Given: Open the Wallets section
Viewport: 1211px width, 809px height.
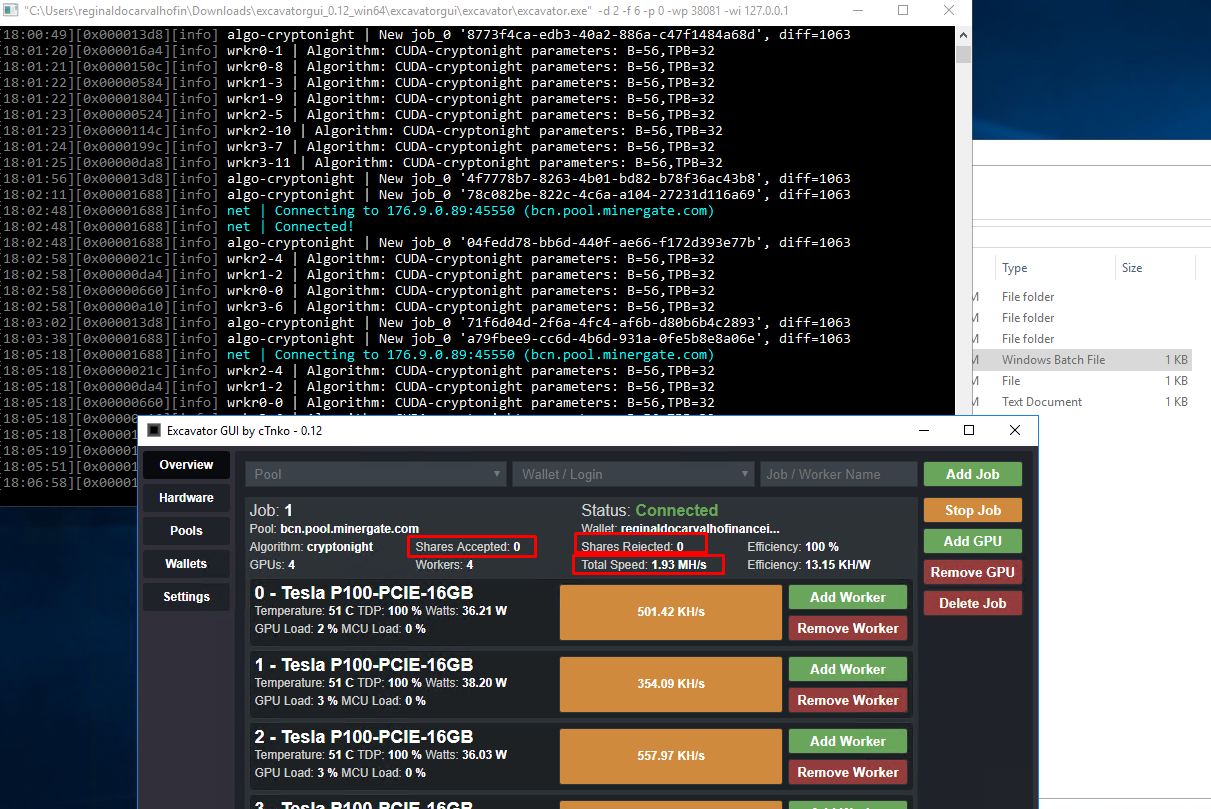Looking at the screenshot, I should [x=186, y=563].
